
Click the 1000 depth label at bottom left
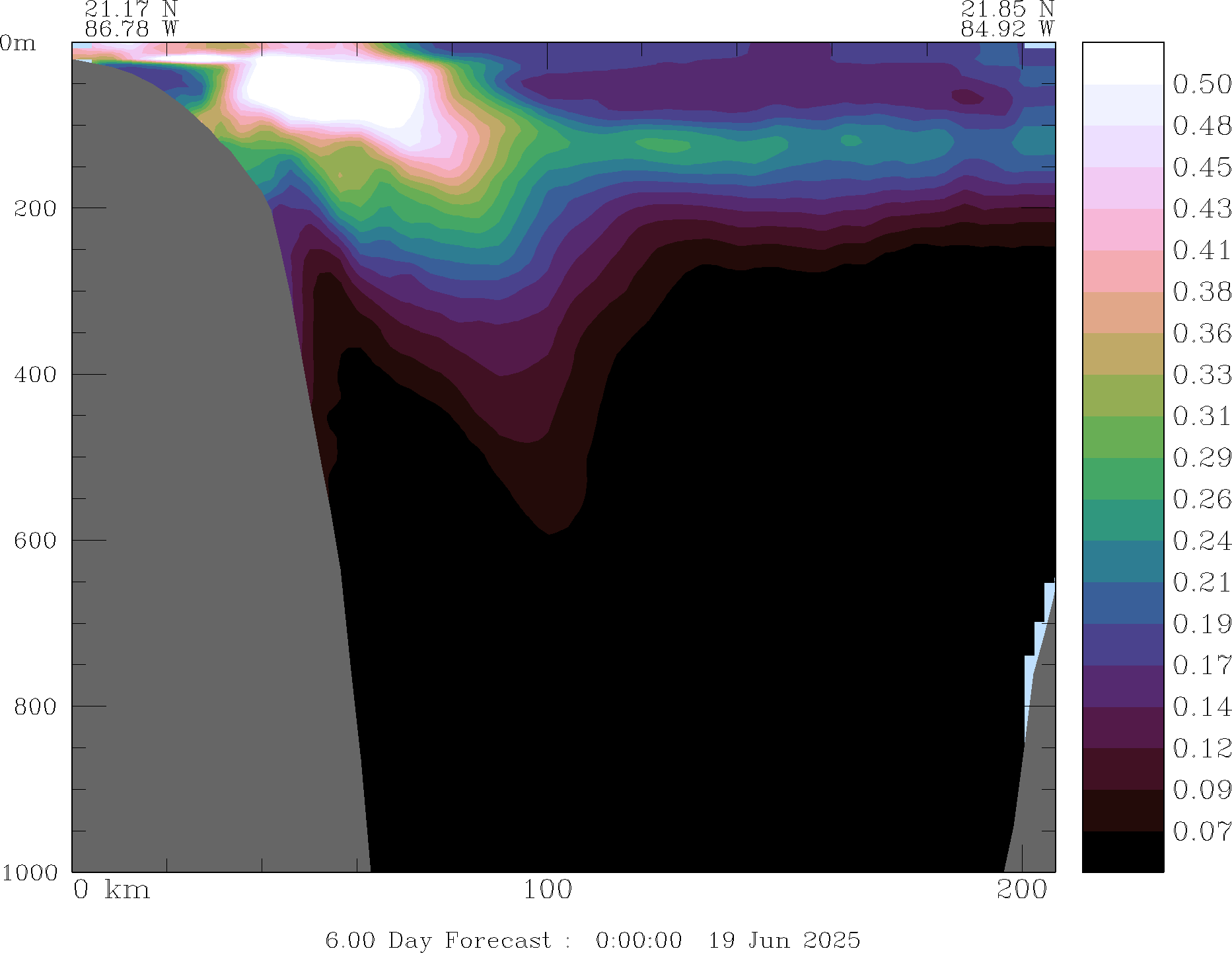click(x=29, y=872)
